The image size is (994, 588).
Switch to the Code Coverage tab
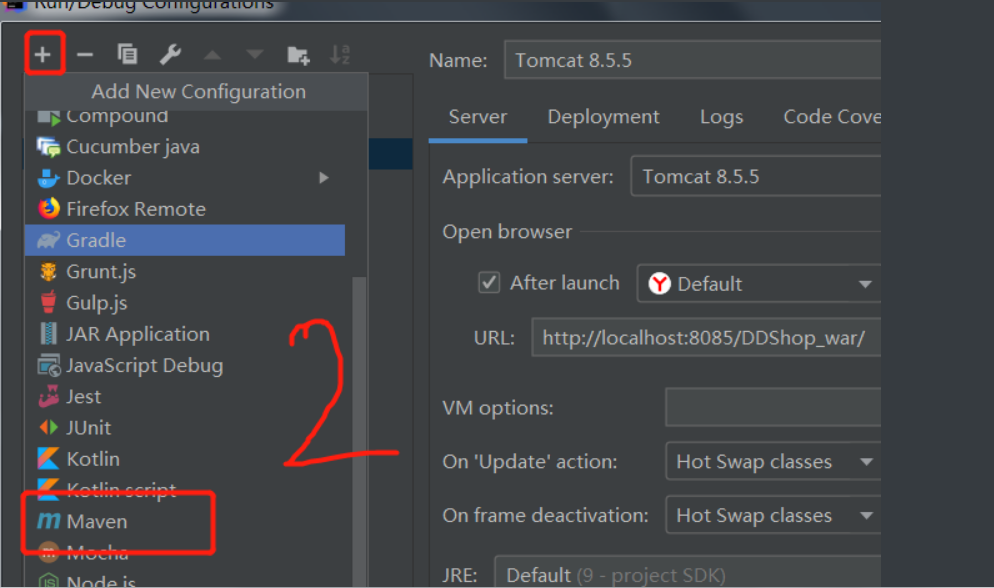tap(832, 117)
